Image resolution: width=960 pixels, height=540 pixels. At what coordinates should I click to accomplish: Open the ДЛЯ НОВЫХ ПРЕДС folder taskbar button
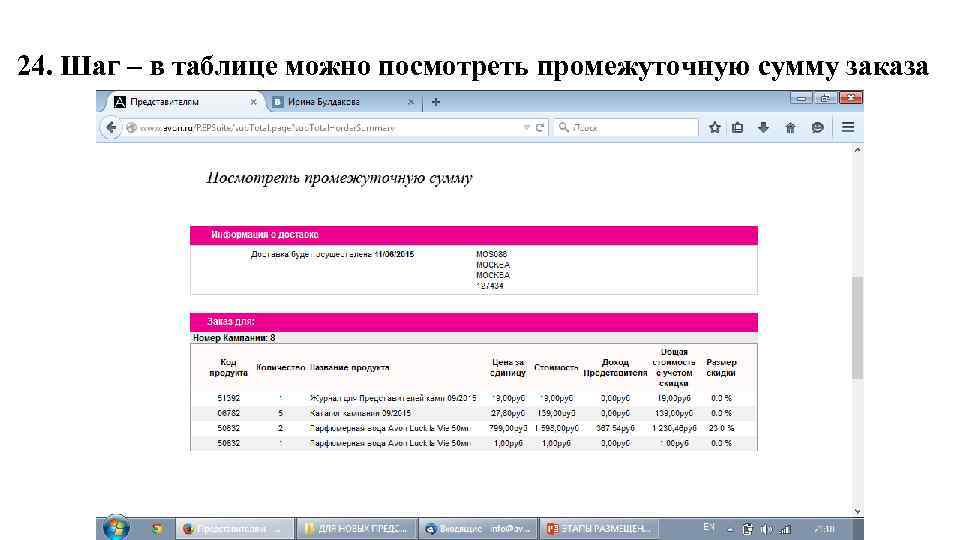(356, 528)
